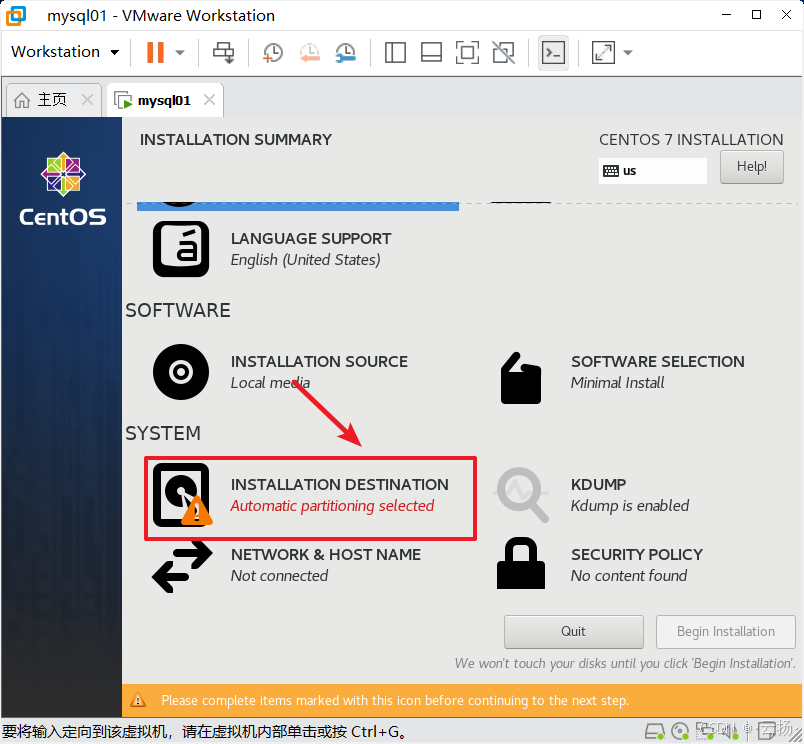Toggle the thumbnail bar view
Screen dimensions: 804x744
click(431, 52)
